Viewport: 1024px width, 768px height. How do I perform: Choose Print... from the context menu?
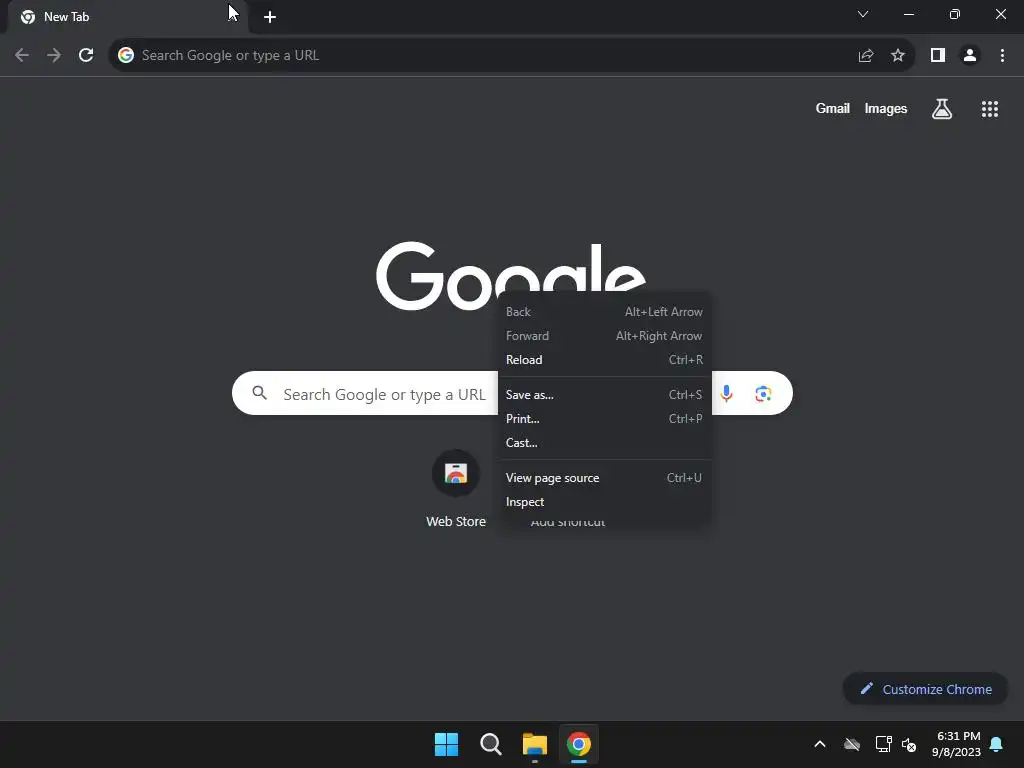pyautogui.click(x=604, y=419)
